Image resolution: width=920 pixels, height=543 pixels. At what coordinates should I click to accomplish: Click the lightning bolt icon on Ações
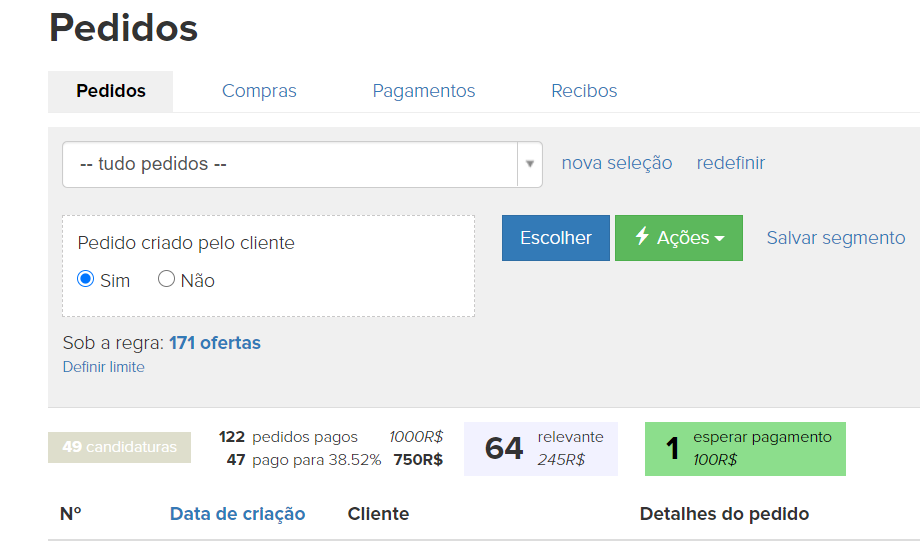[x=642, y=238]
